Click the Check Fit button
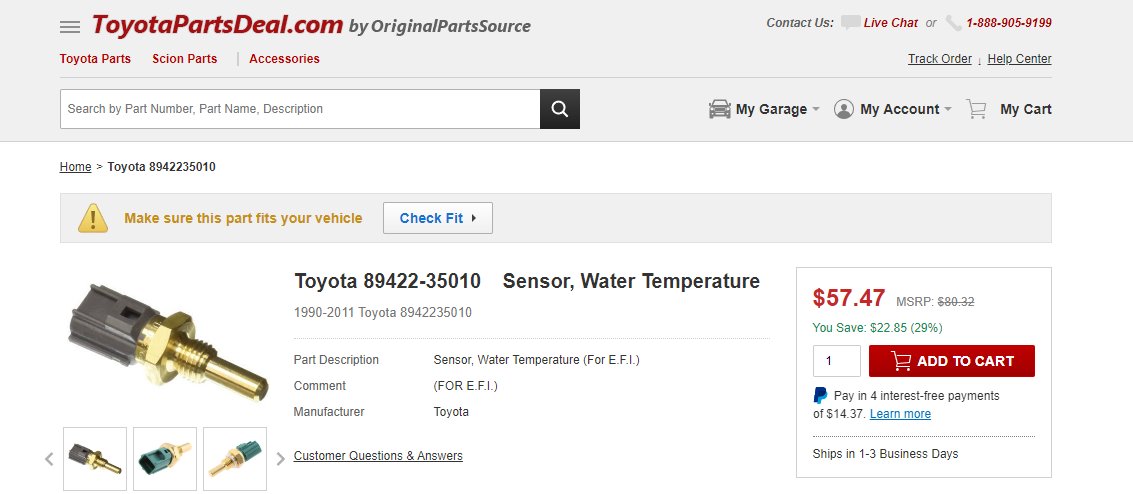Screen dimensions: 1133x494 438,218
